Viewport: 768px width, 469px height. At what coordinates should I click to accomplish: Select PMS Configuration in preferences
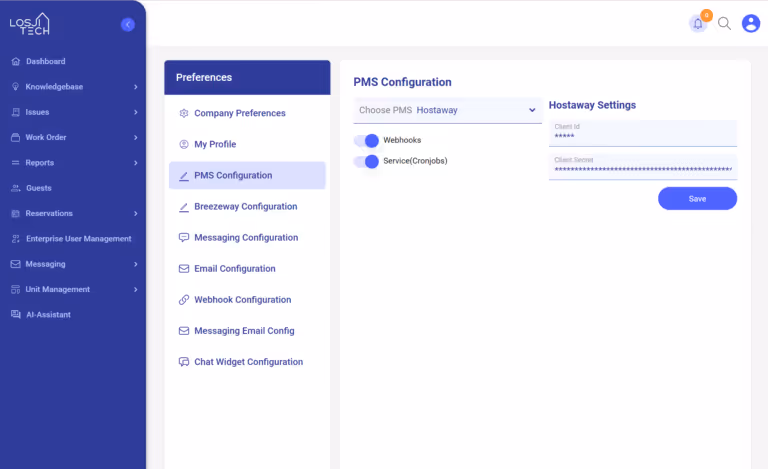point(247,175)
